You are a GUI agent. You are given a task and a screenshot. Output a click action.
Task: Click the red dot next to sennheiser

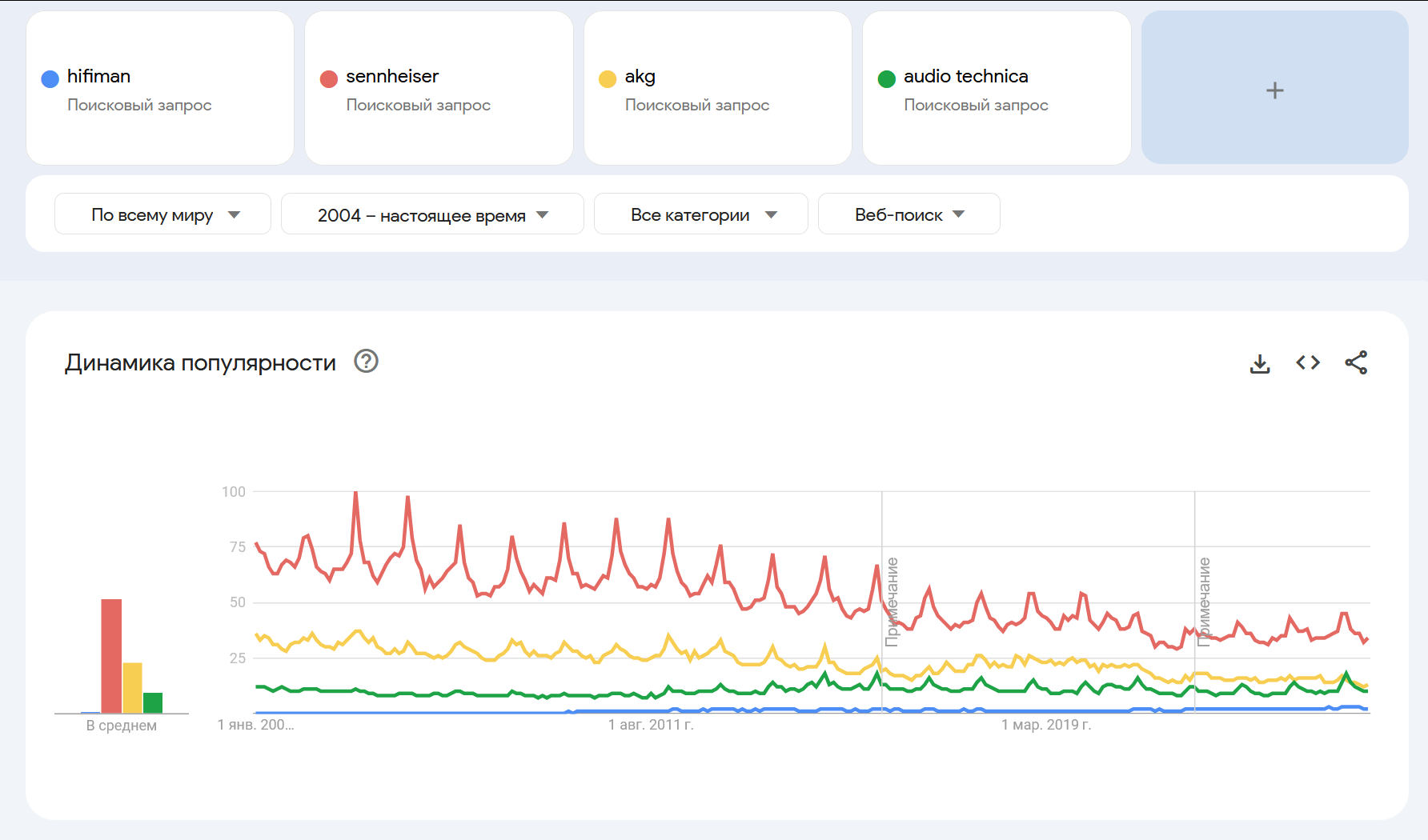(x=328, y=78)
